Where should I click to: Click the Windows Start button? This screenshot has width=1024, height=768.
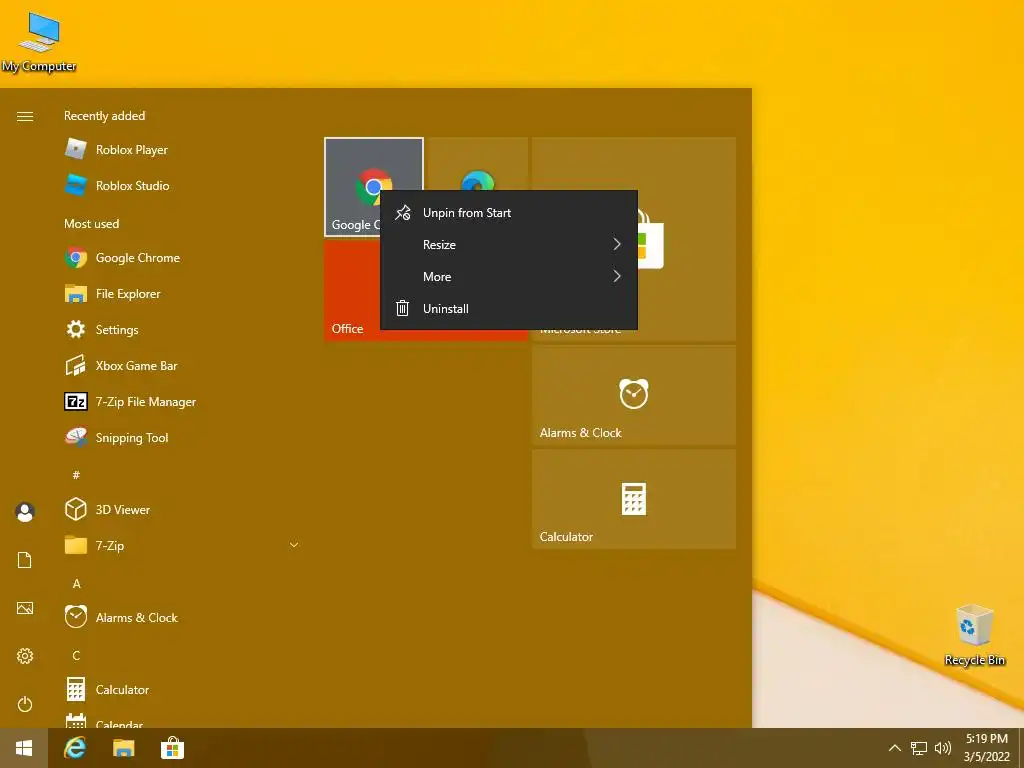24,748
